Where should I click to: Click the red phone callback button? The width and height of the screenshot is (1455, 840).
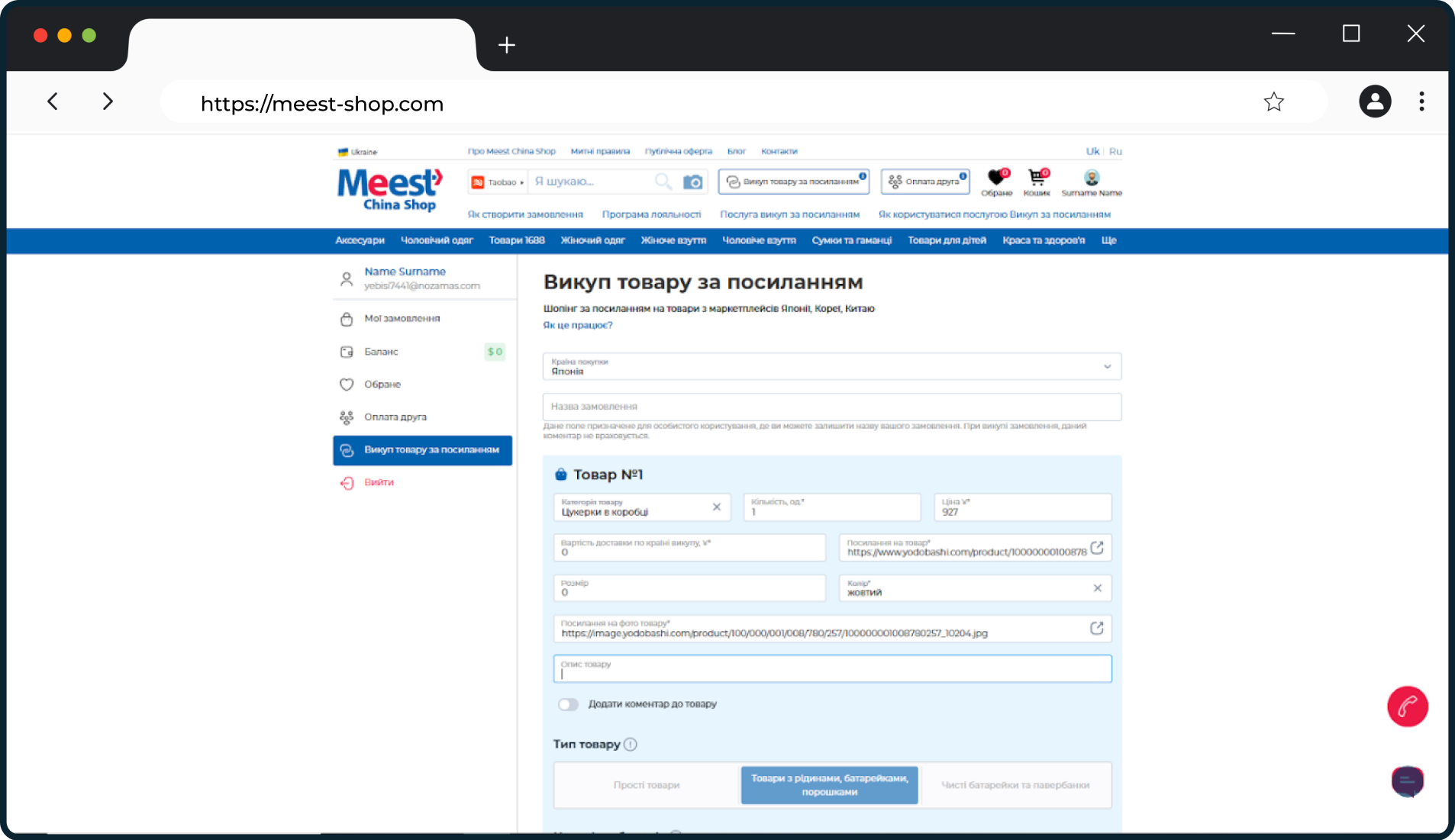1407,706
